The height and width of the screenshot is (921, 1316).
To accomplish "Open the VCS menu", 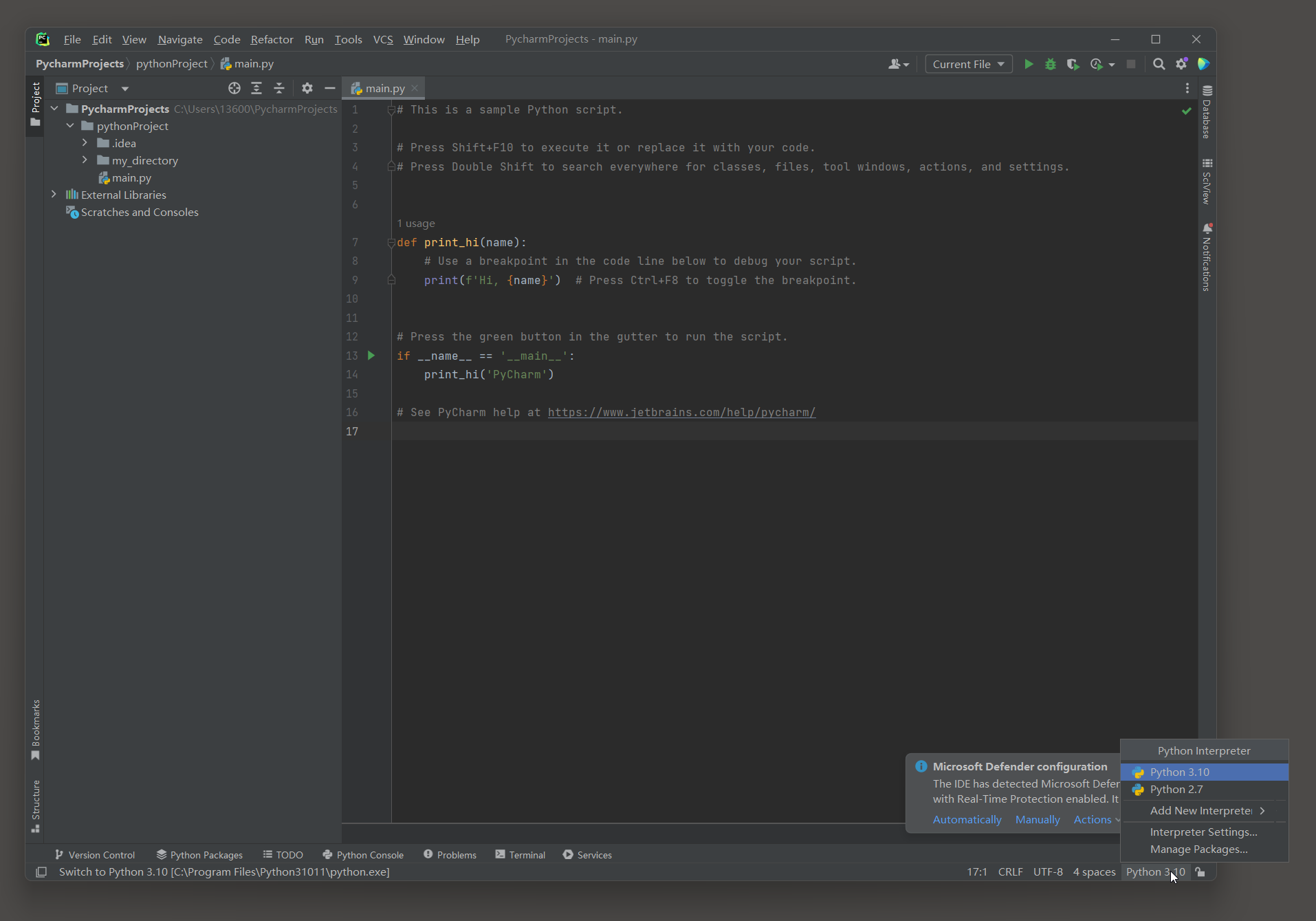I will click(x=383, y=39).
